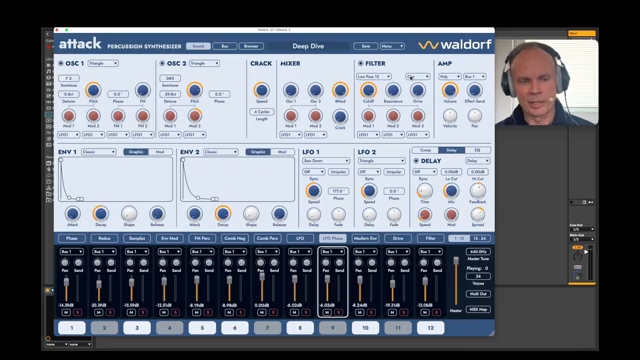The width and height of the screenshot is (640, 360).
Task: Open OSC 1 waveform Triangle dropdown
Action: pos(103,63)
